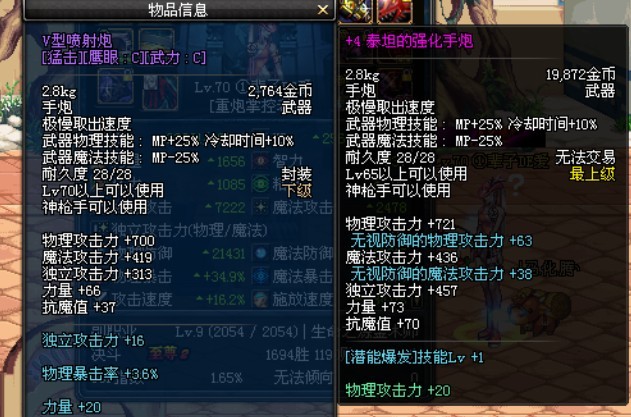Click the +4 泰坦的强化手炮 item title
The height and width of the screenshot is (417, 631).
pyautogui.click(x=409, y=41)
